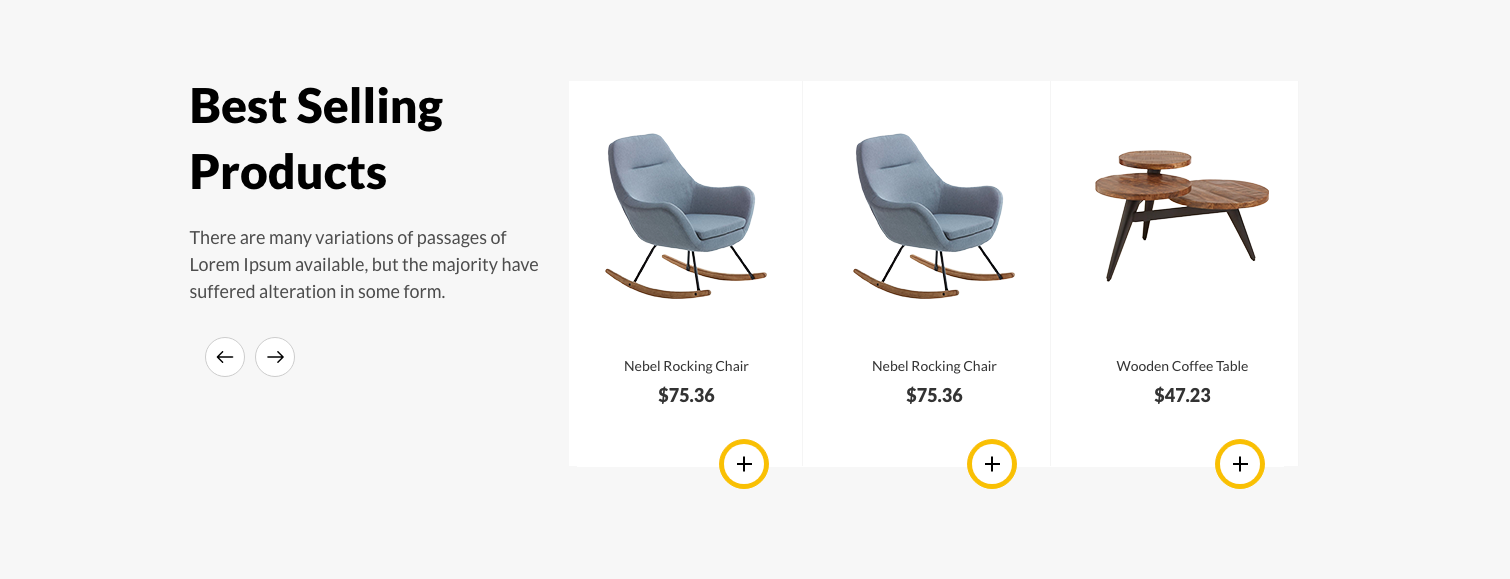Open the Wooden Coffee Table title link
The image size is (1510, 579).
tap(1182, 366)
